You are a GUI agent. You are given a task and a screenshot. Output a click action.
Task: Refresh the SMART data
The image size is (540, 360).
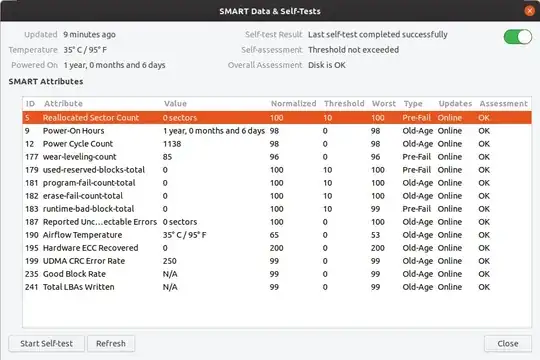click(x=111, y=343)
